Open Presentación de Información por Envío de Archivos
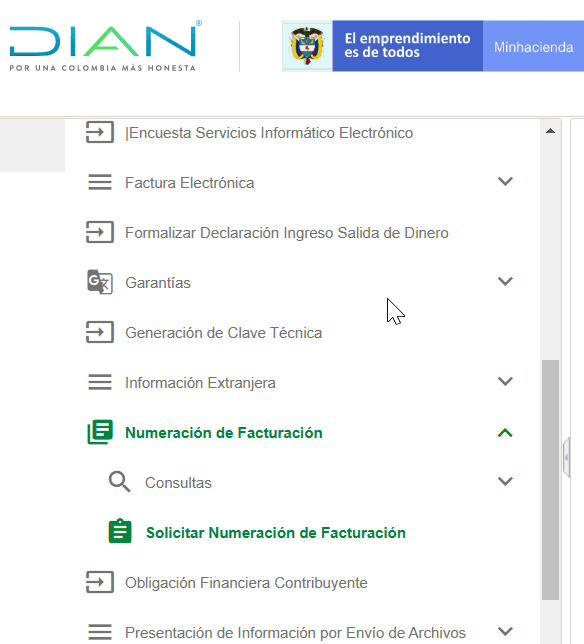Screen dimensions: 584x644 pyautogui.click(x=295, y=632)
